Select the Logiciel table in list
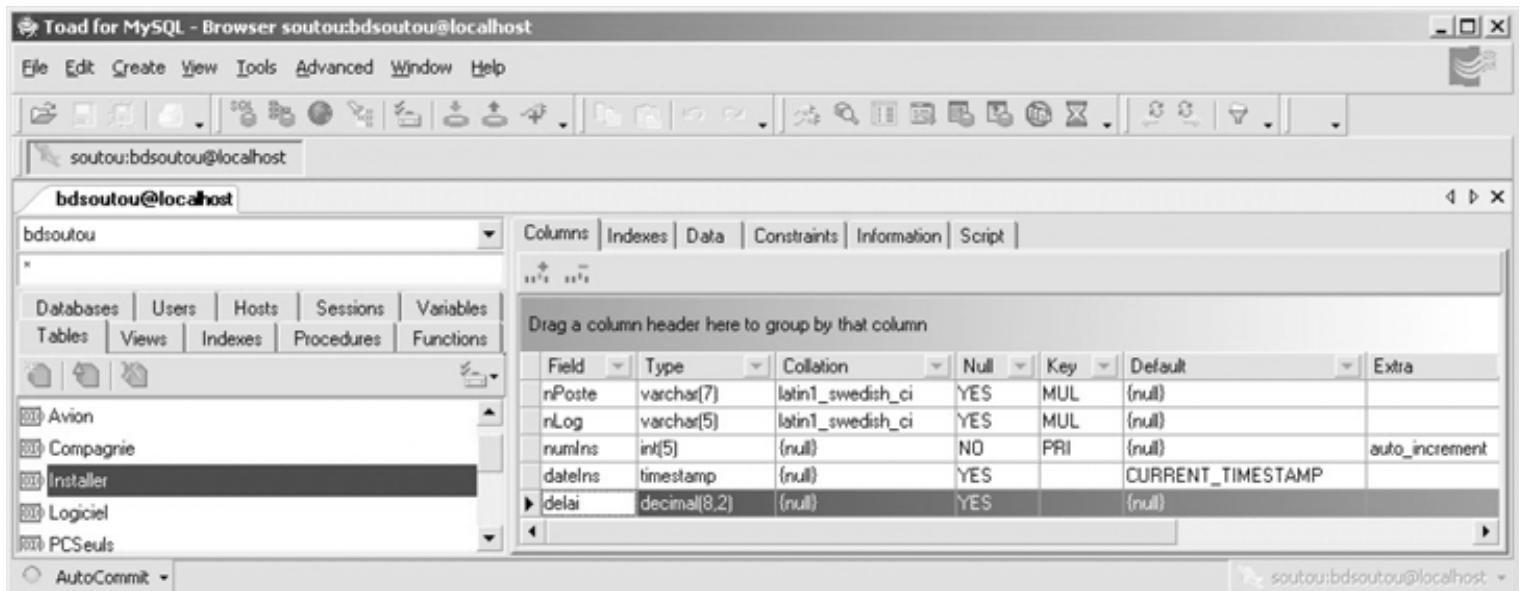Screen dimensions: 1527x591 point(78,513)
